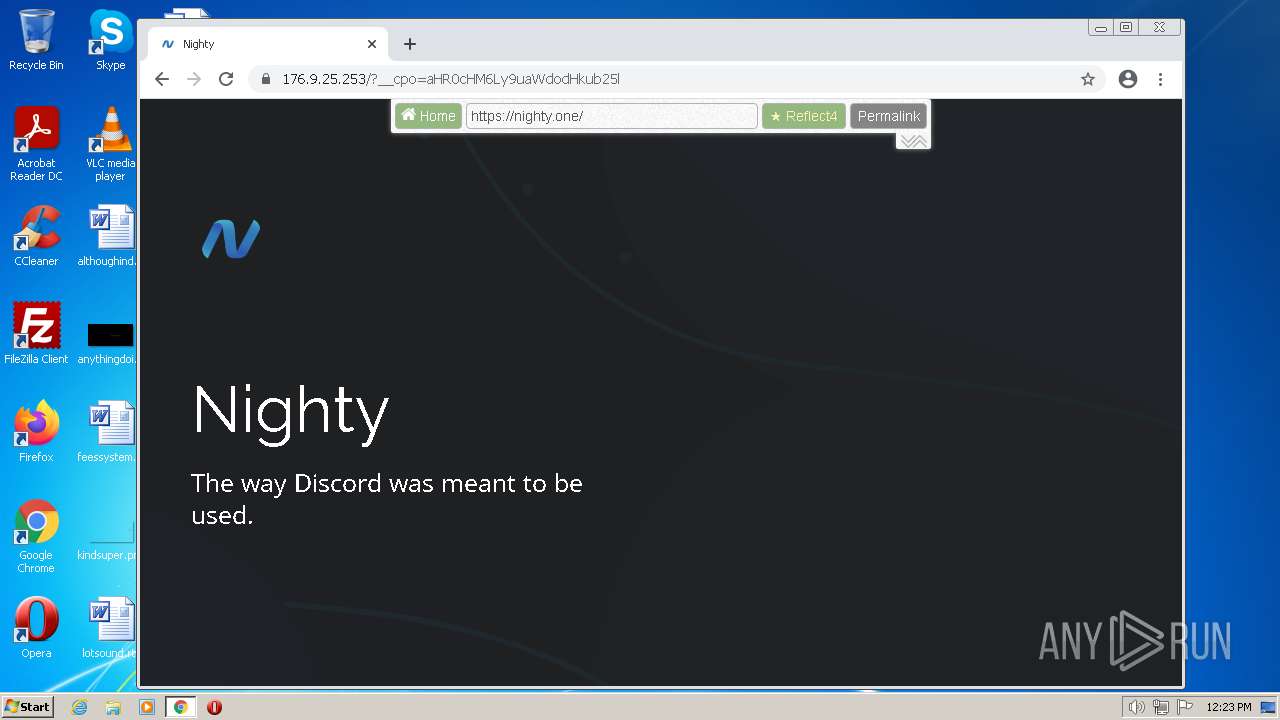The height and width of the screenshot is (720, 1280).
Task: Click the proxy Home button
Action: [x=428, y=116]
